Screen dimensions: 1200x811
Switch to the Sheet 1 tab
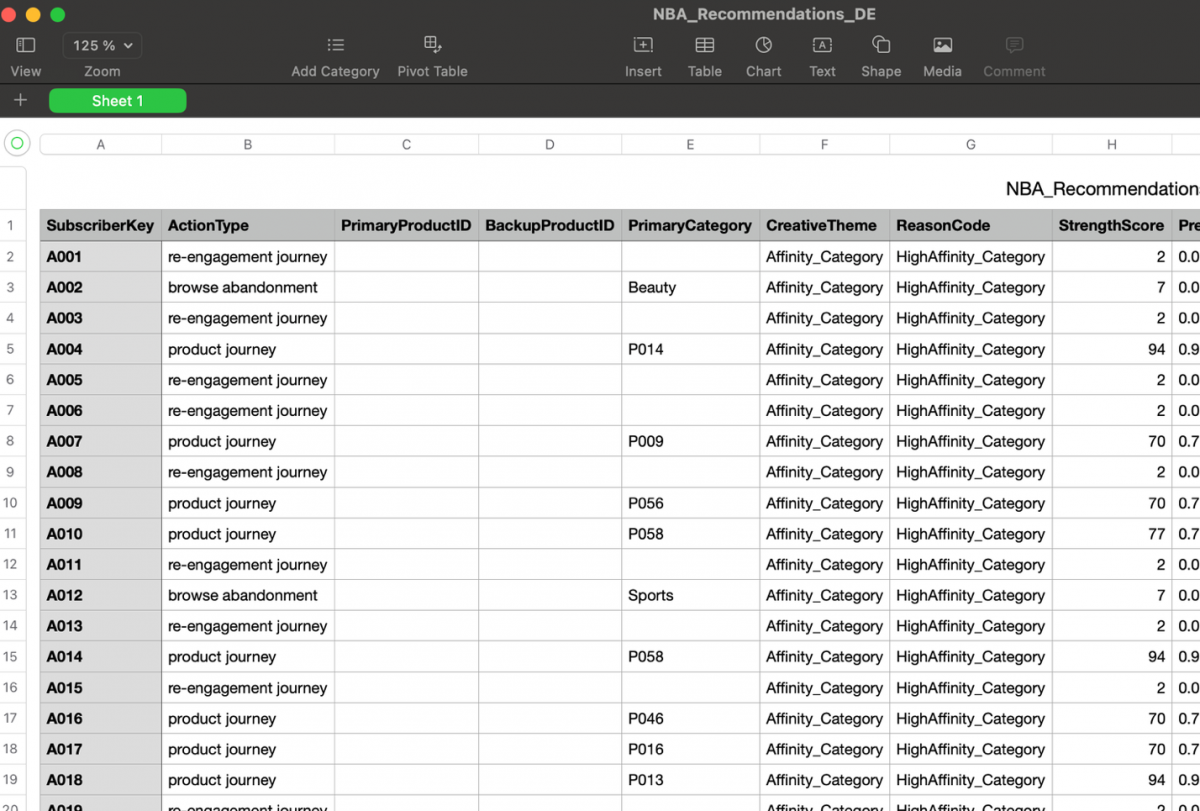[x=117, y=100]
